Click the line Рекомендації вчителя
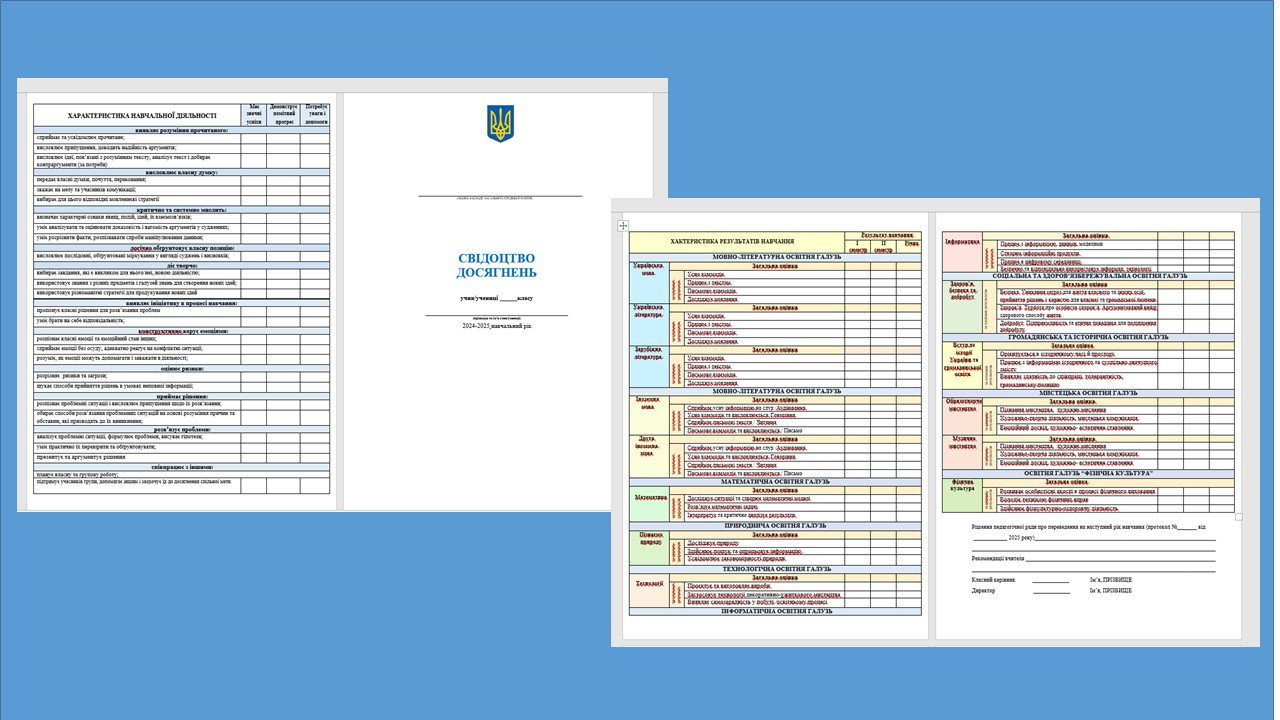The height and width of the screenshot is (720, 1280). coord(1093,558)
